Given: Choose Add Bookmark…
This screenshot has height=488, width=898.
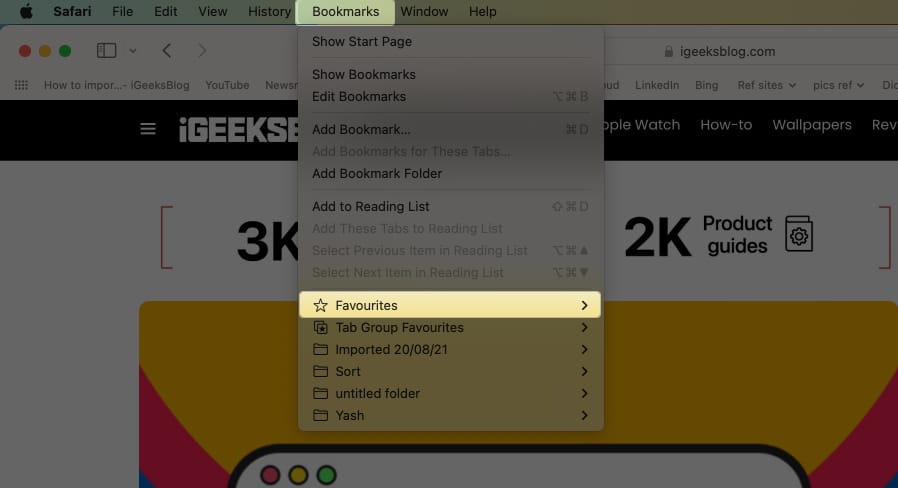Looking at the screenshot, I should 451,129.
